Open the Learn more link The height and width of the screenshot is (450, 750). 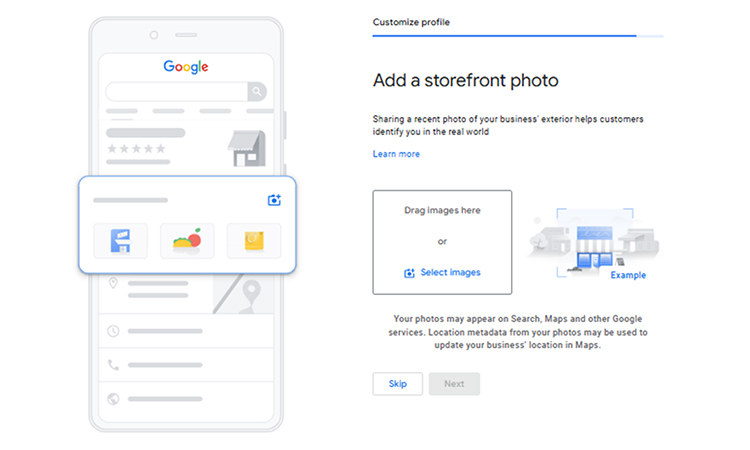(x=396, y=154)
